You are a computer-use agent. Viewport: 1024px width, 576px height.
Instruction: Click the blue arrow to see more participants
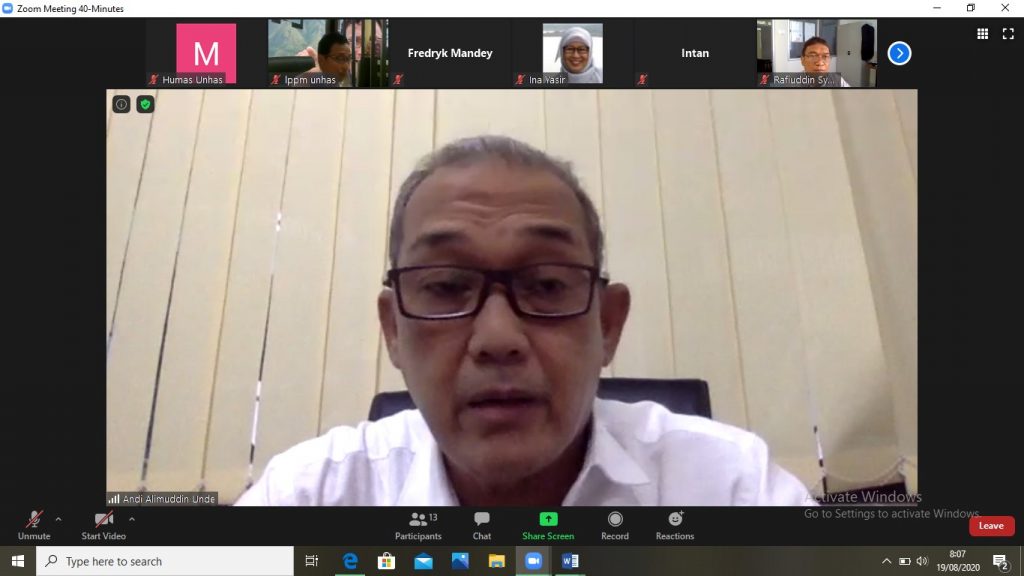pyautogui.click(x=898, y=53)
